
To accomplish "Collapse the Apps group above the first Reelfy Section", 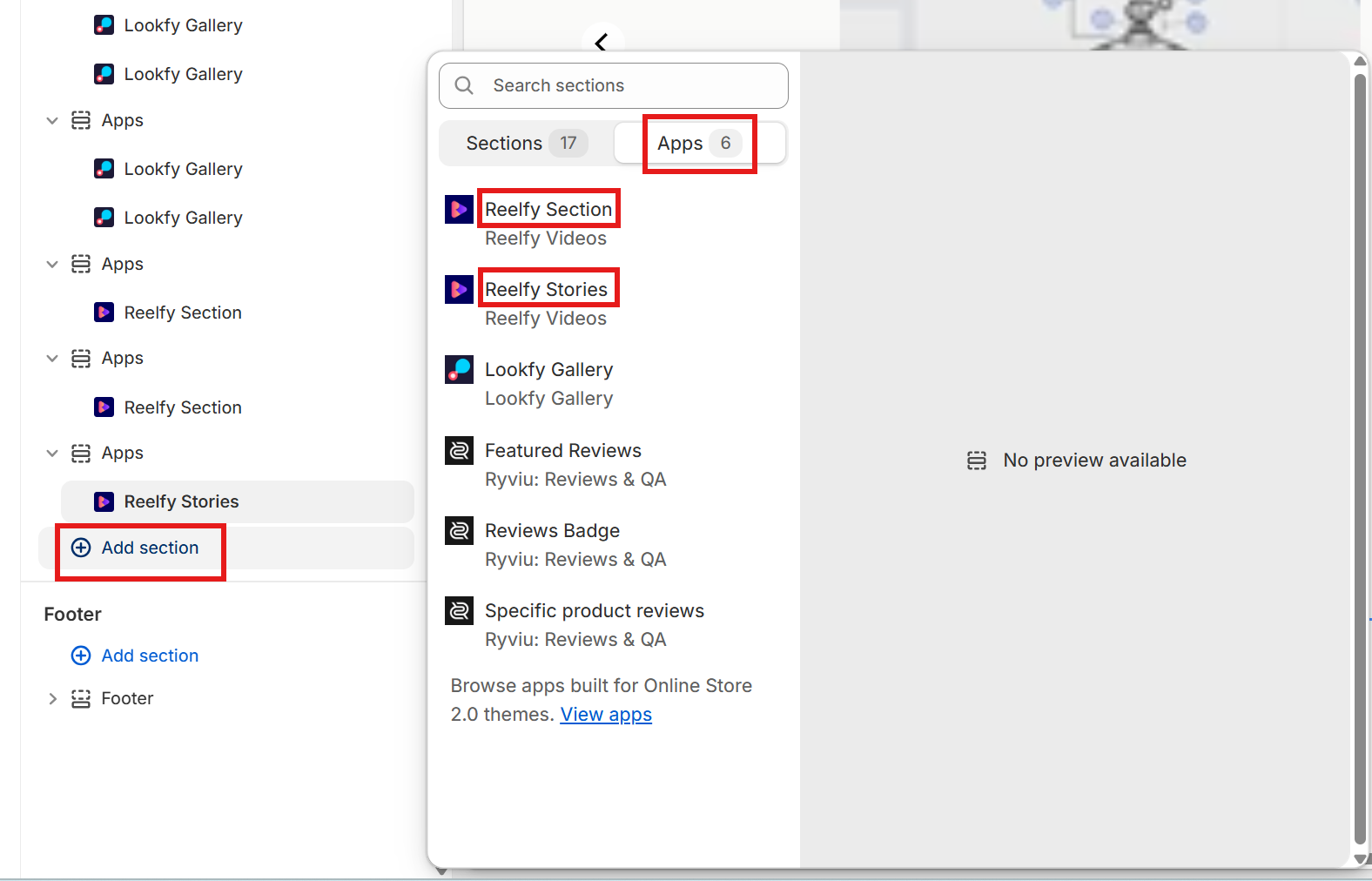I will pos(52,264).
